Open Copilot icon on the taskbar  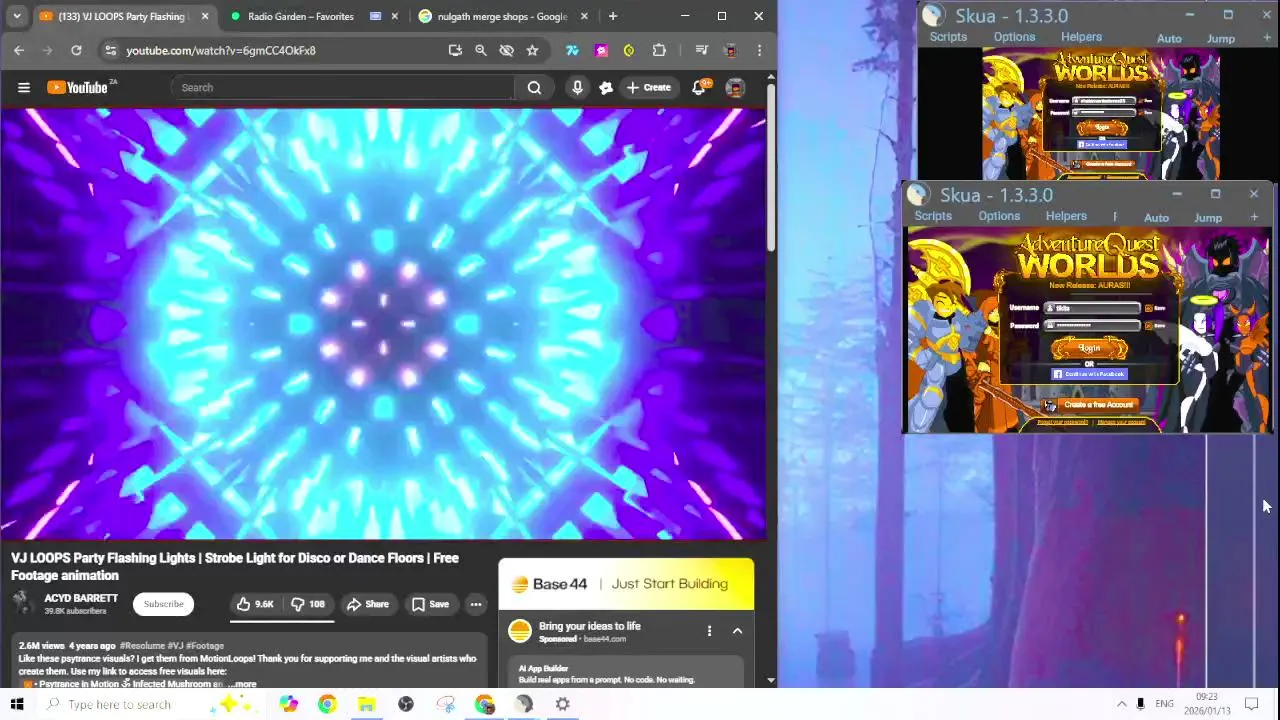point(289,704)
